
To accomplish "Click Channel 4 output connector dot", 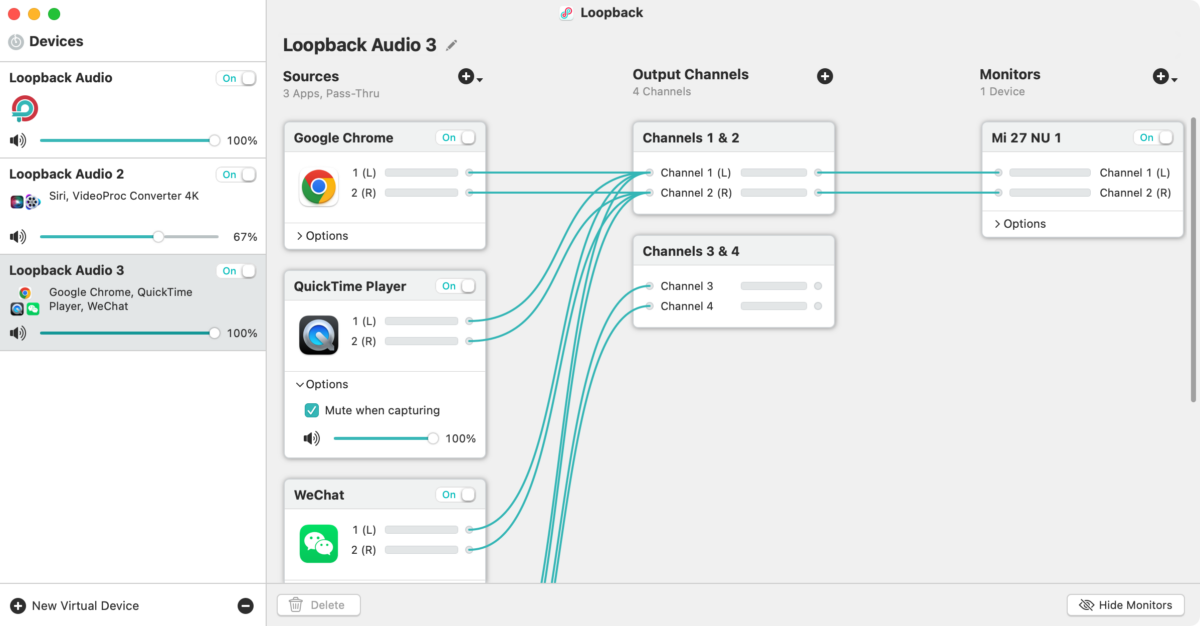I will tap(818, 306).
